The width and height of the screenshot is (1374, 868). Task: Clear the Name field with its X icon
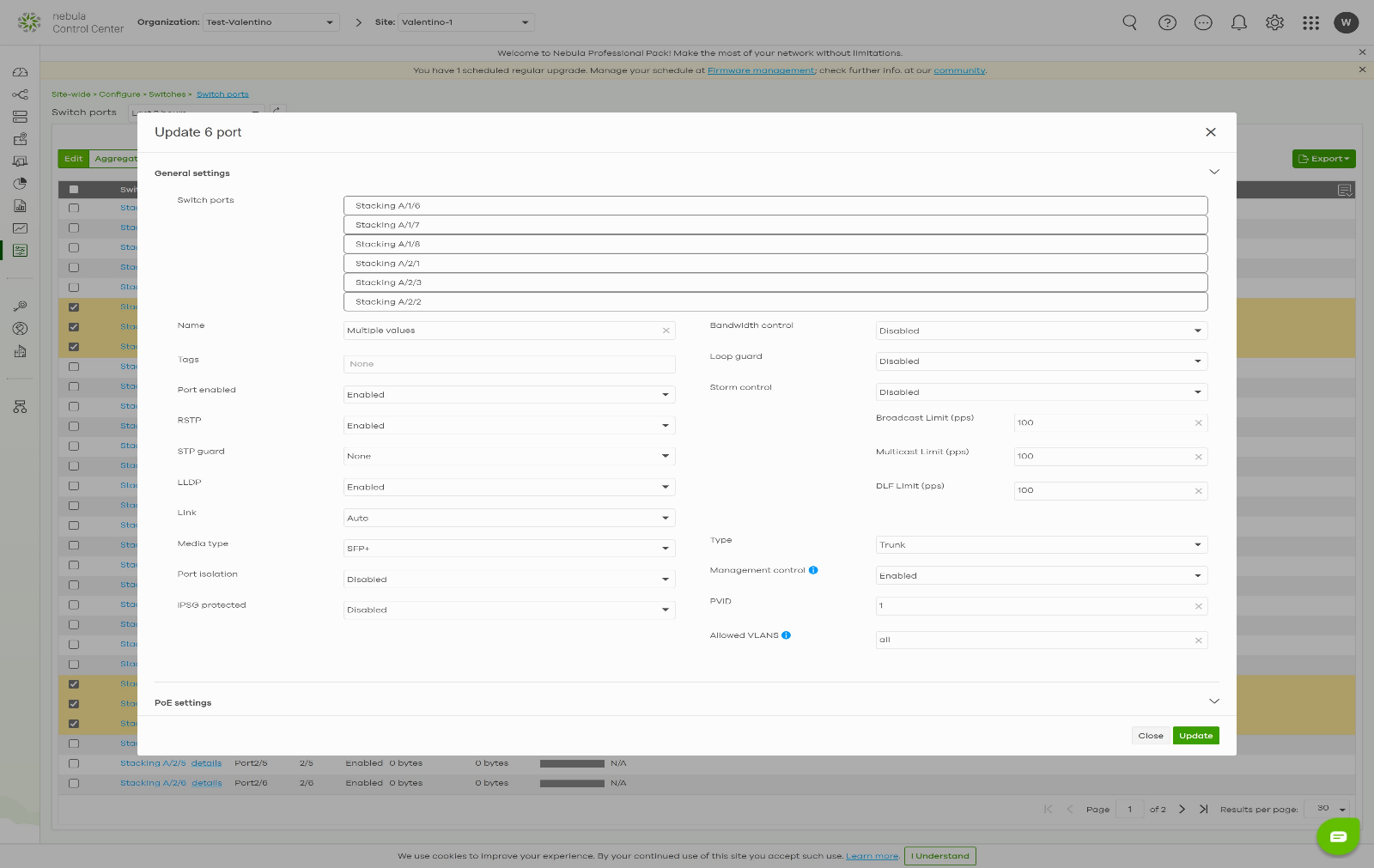coord(666,331)
